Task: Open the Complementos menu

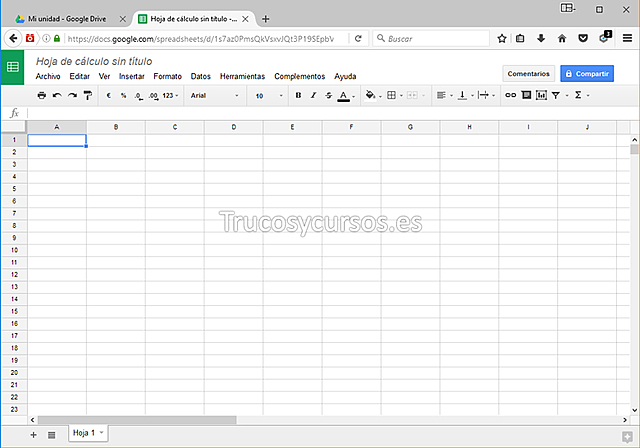Action: [x=300, y=76]
